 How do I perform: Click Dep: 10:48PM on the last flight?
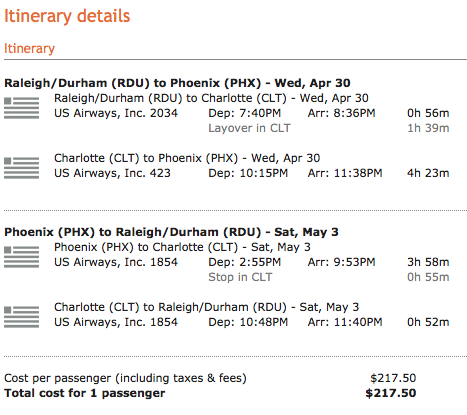pos(248,322)
